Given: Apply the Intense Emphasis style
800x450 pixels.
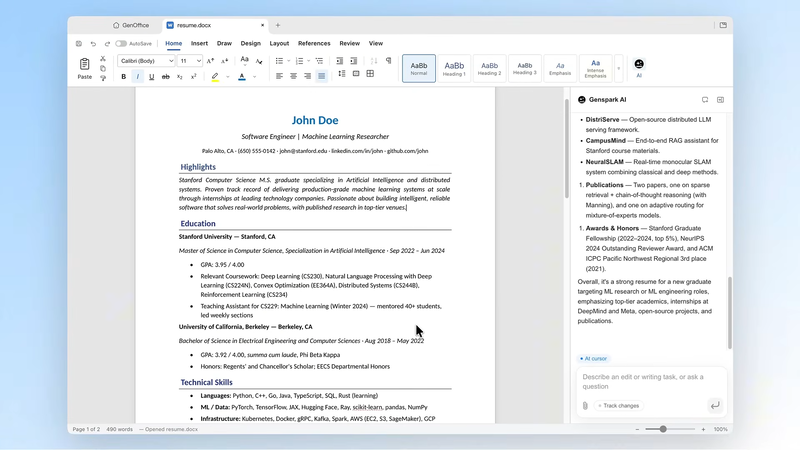Looking at the screenshot, I should 595,68.
